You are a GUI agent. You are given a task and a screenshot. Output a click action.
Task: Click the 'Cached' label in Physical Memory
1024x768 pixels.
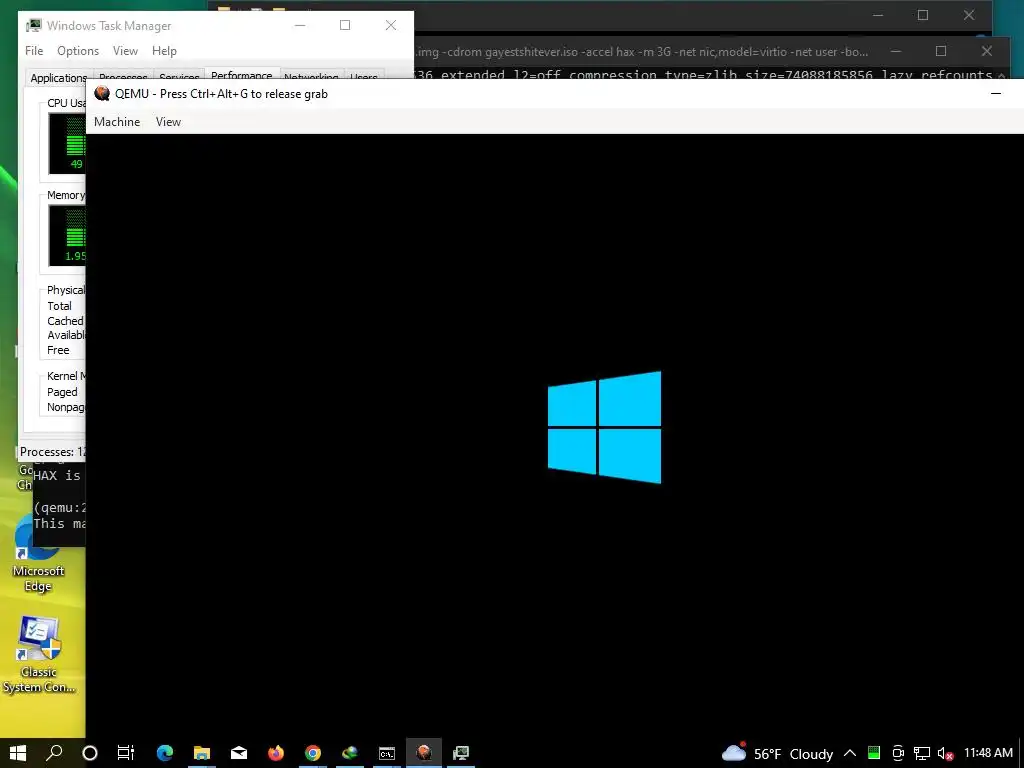(65, 321)
